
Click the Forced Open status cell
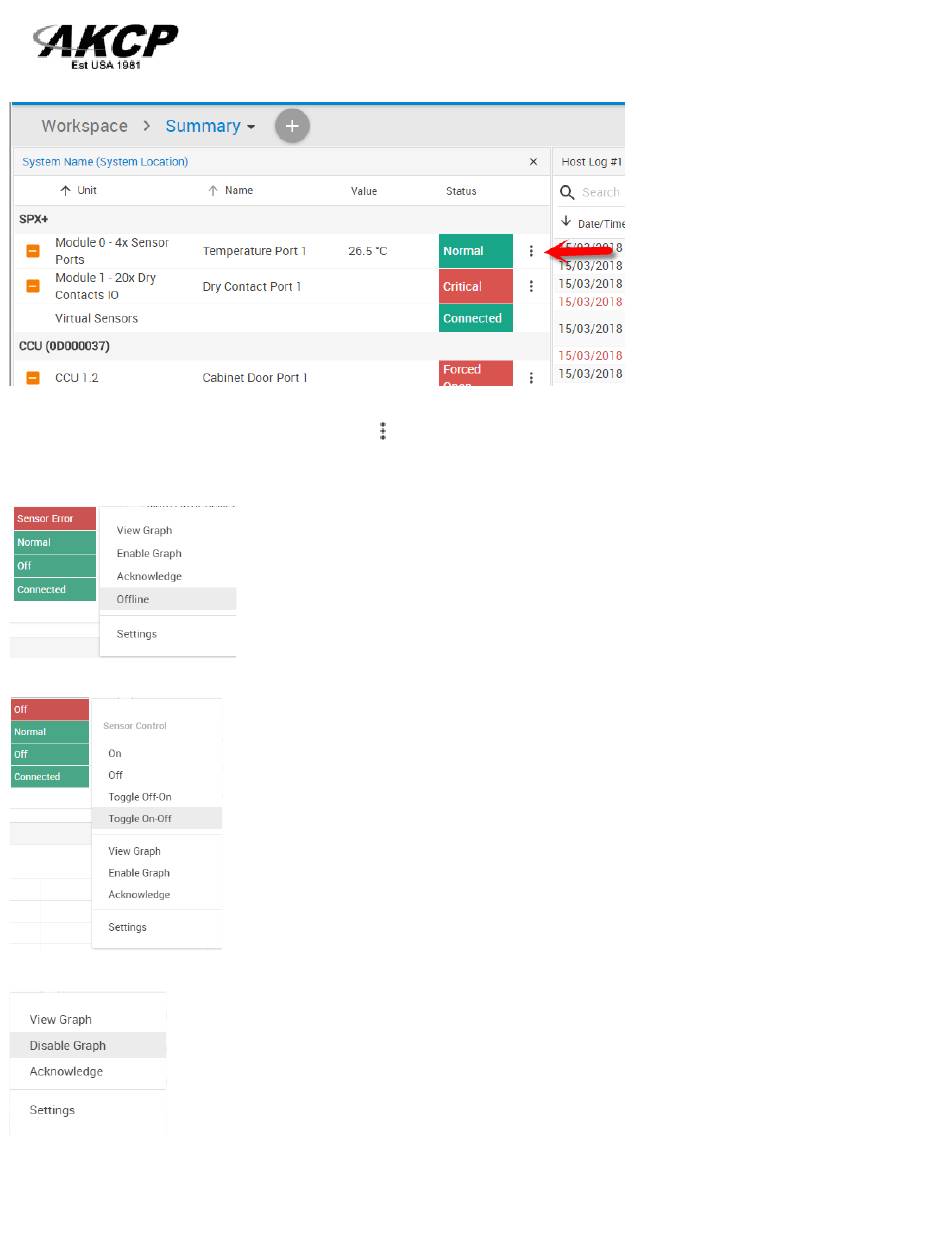476,374
